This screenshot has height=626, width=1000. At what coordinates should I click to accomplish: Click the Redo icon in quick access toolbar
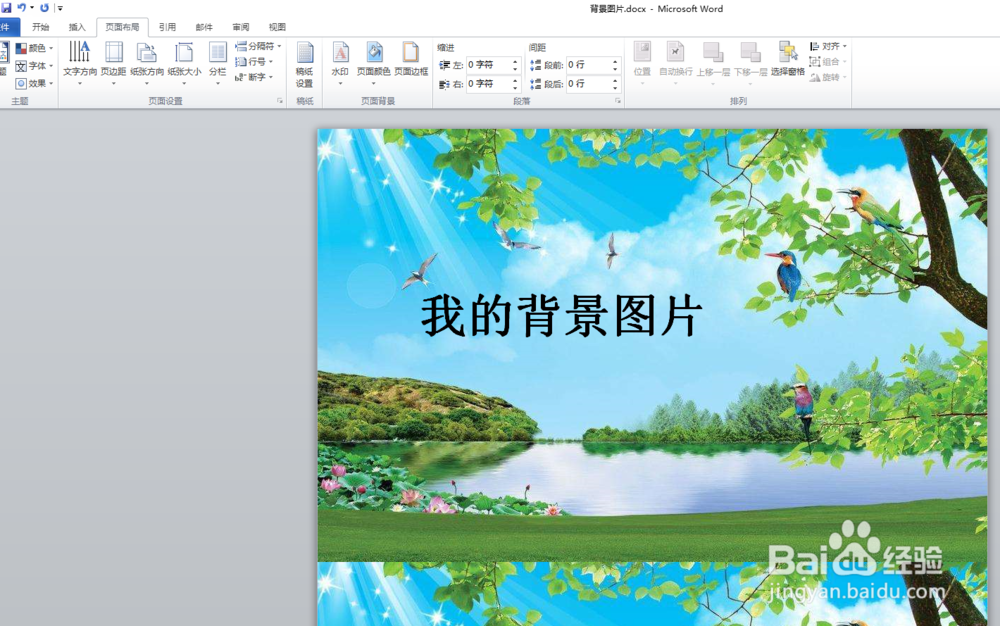click(45, 8)
